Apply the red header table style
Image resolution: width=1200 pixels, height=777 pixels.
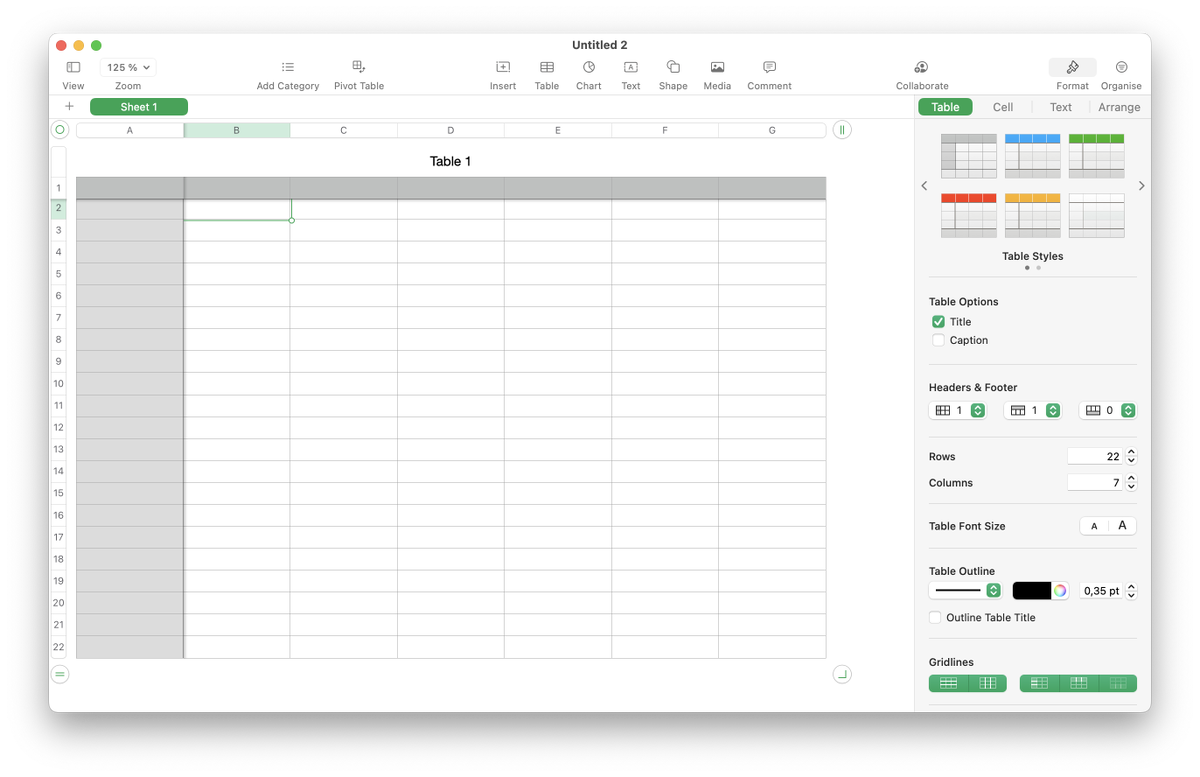(968, 216)
